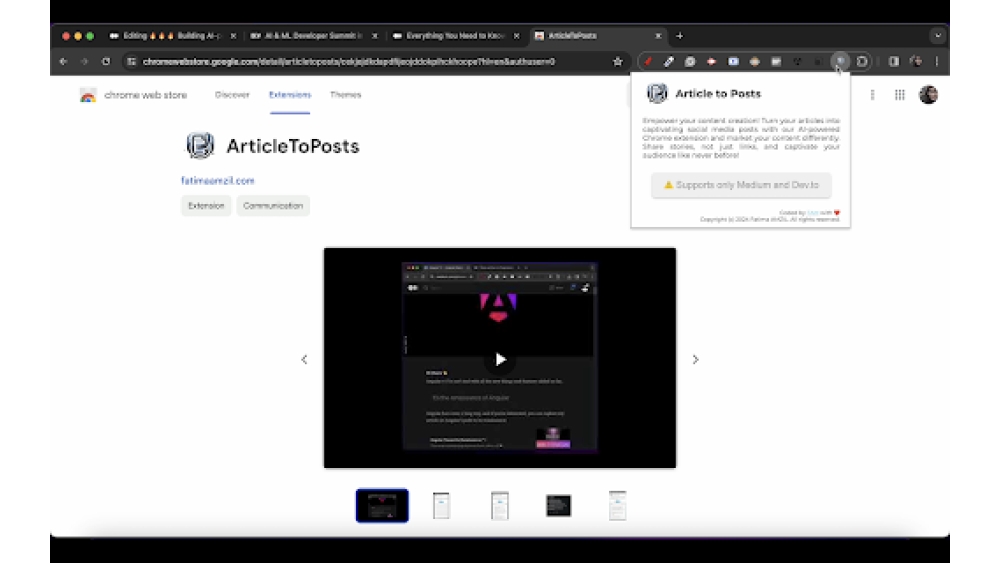Open Google apps grid

tap(900, 95)
